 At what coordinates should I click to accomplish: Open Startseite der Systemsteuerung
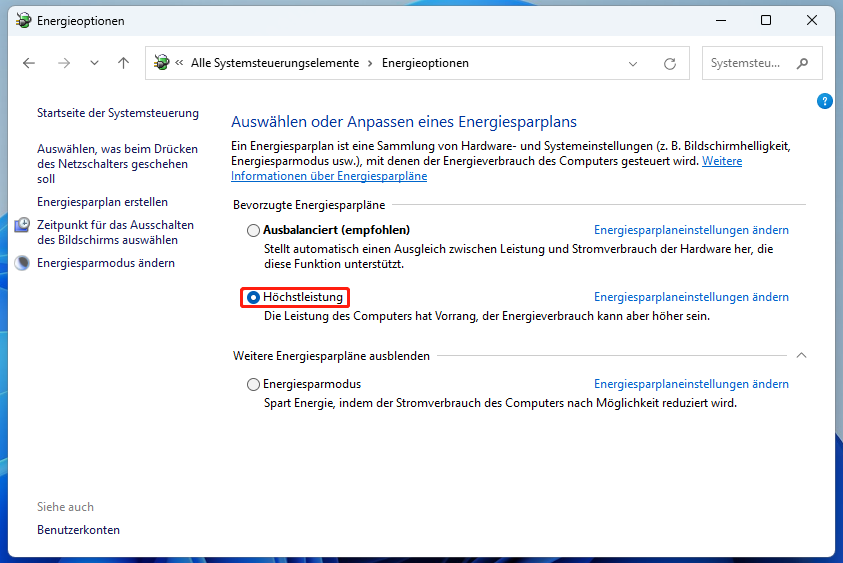click(118, 113)
